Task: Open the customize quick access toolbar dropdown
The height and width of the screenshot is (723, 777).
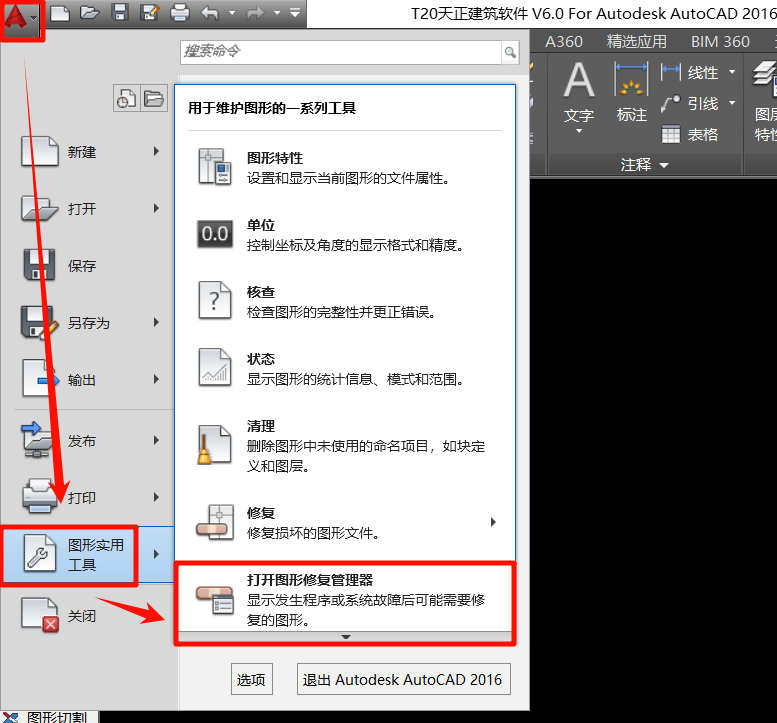Action: tap(295, 13)
